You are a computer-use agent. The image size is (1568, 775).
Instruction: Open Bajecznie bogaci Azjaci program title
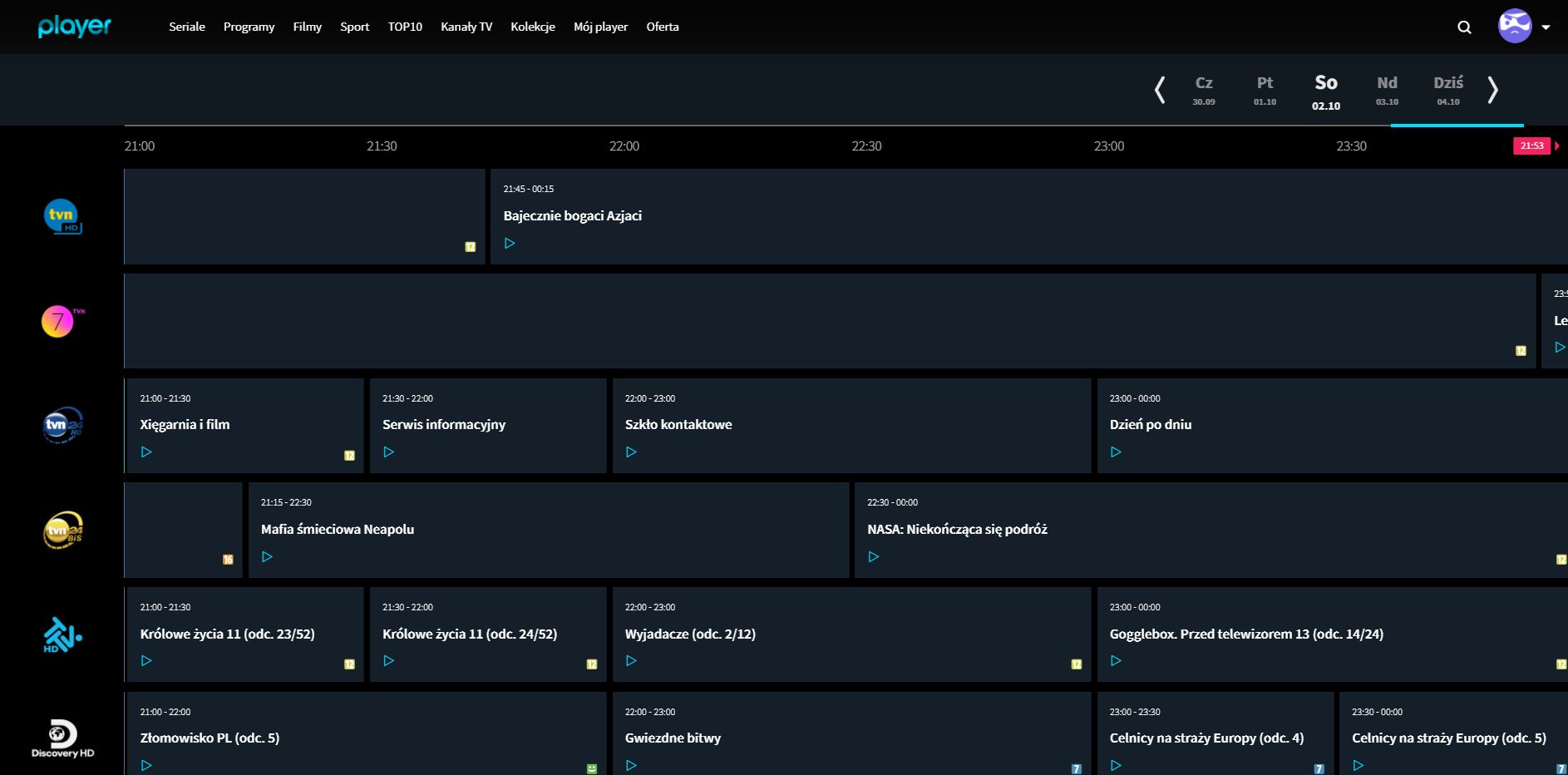[x=572, y=215]
